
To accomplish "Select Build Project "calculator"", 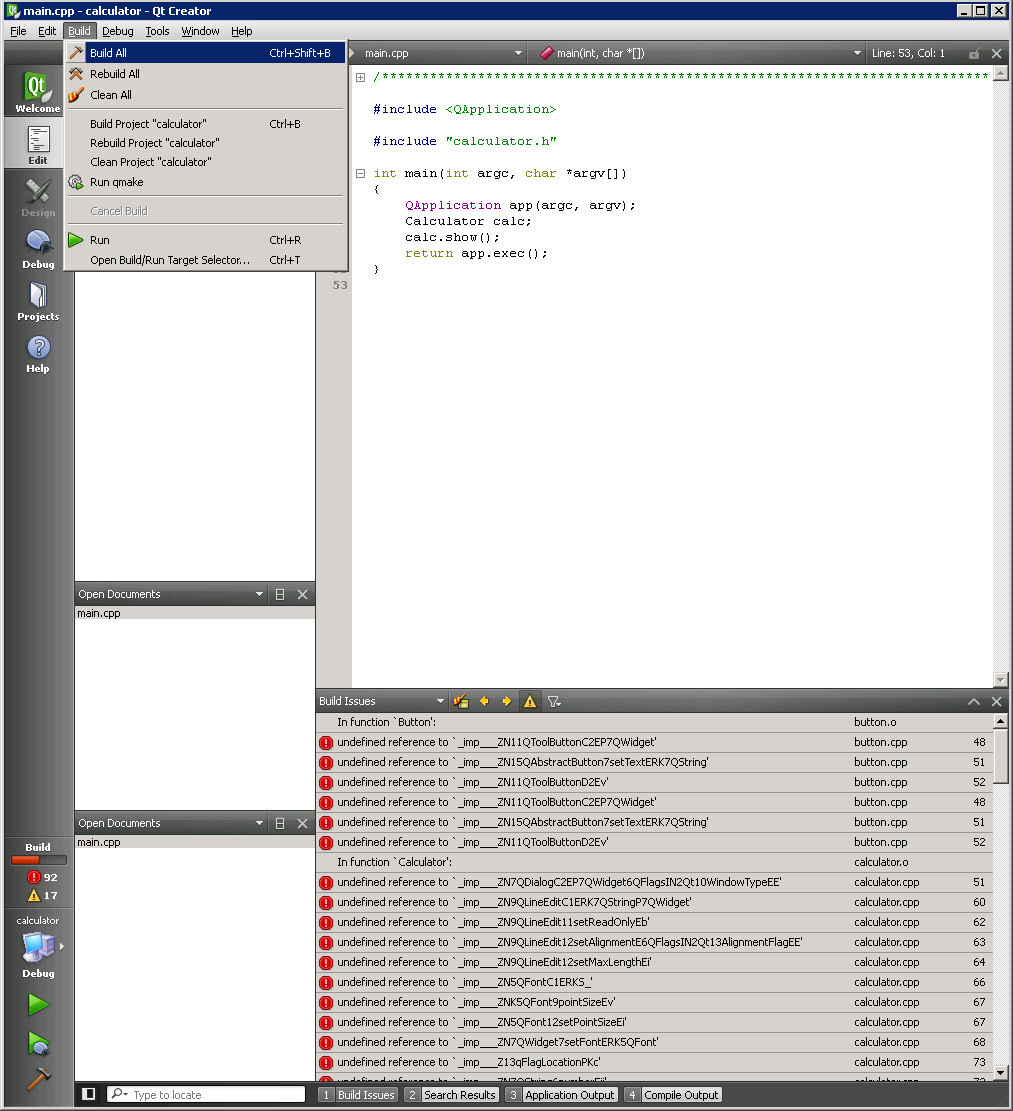I will (x=206, y=124).
